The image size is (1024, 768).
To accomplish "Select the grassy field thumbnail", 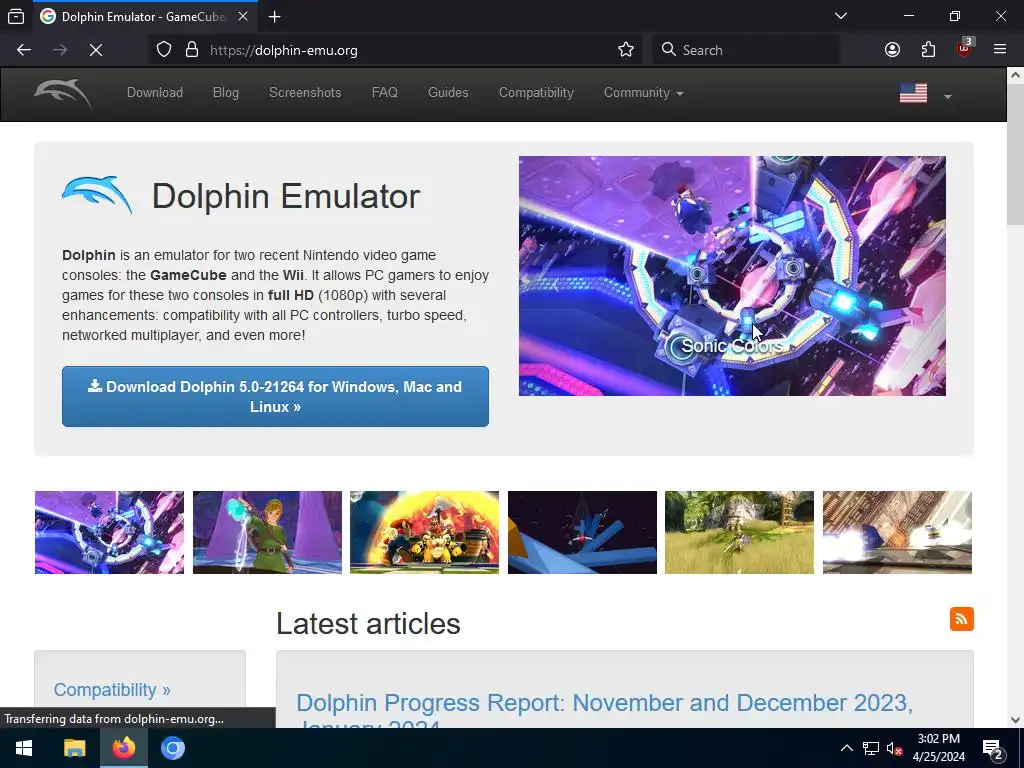I will (x=739, y=532).
